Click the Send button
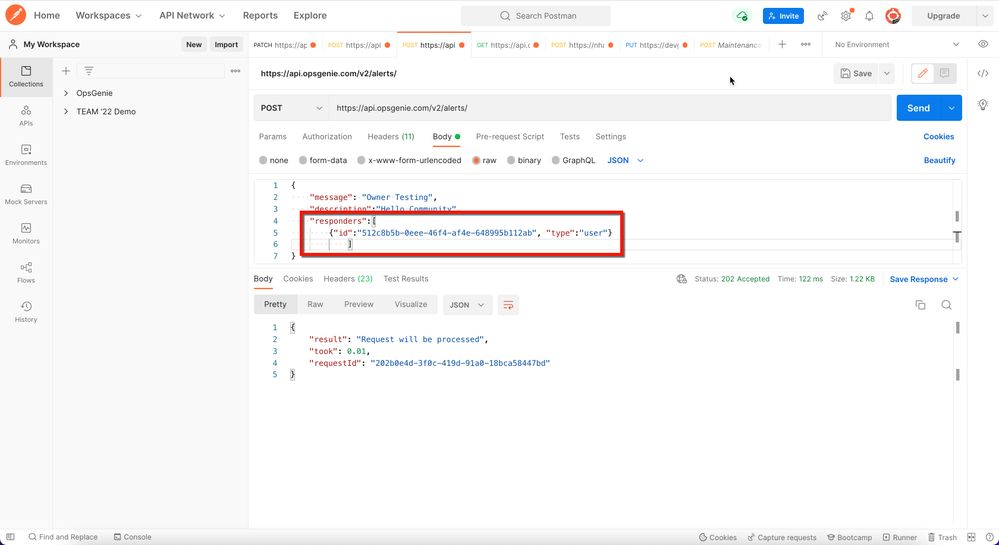The image size is (999, 545). click(919, 108)
